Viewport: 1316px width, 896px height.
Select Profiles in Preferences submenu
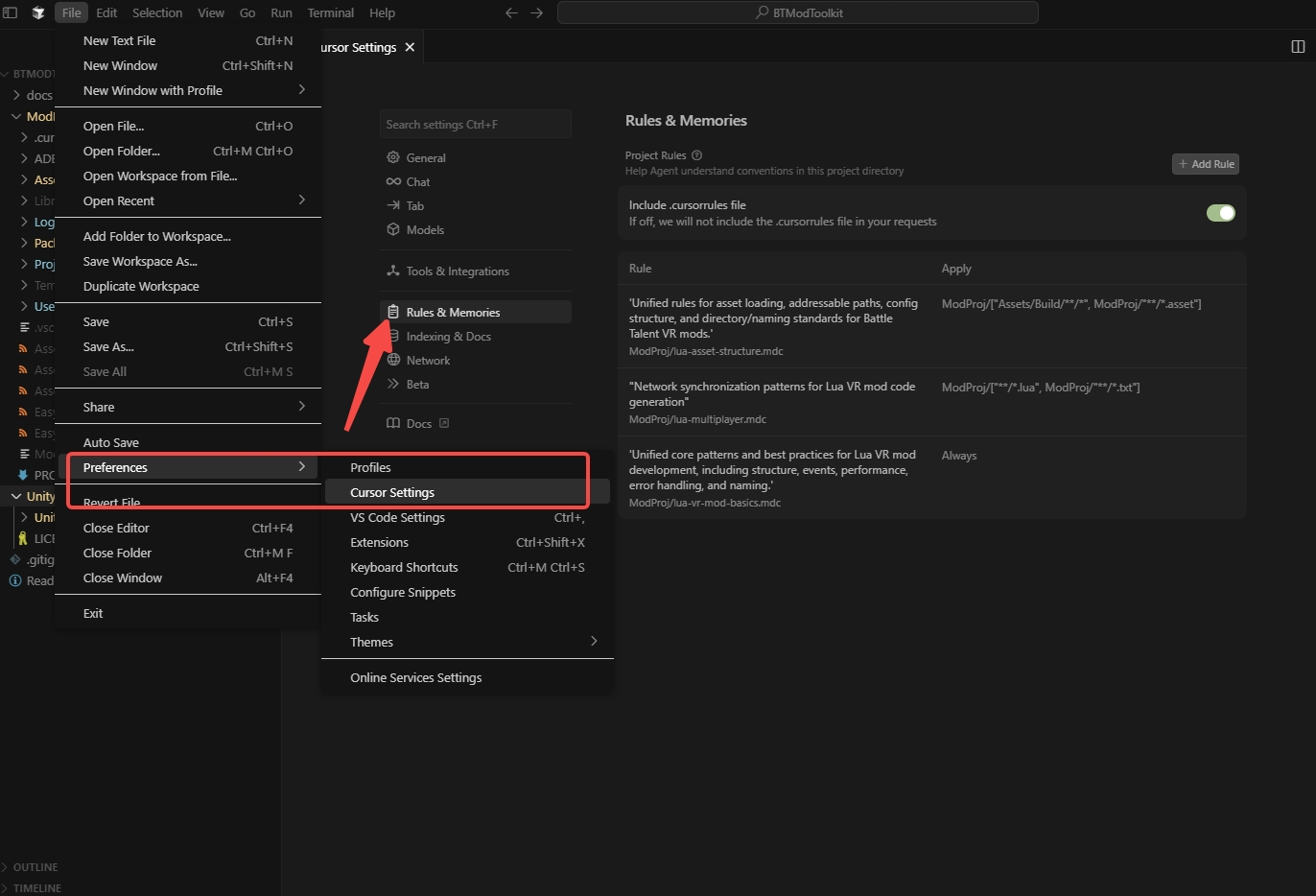pyautogui.click(x=467, y=467)
